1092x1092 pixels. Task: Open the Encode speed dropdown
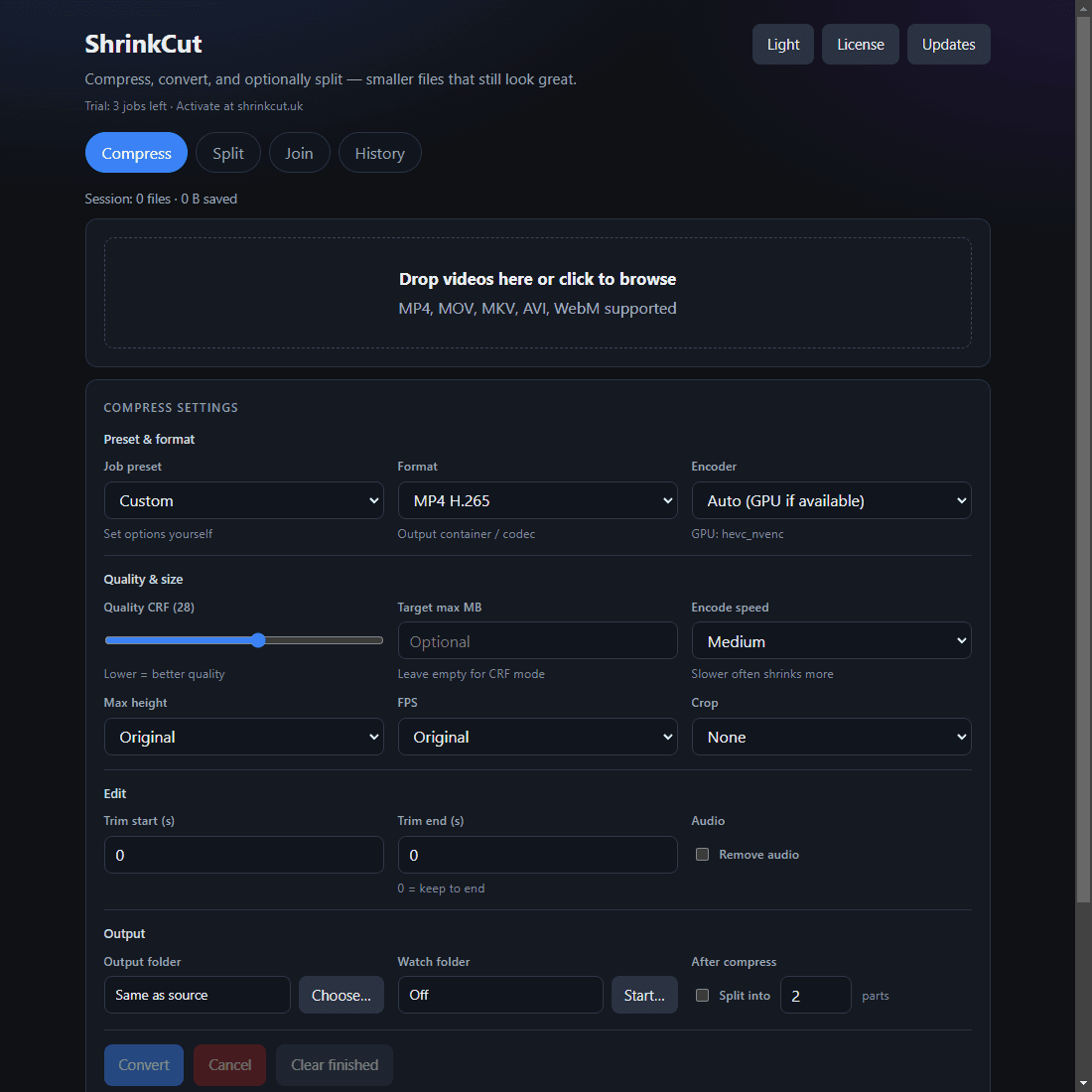(831, 640)
